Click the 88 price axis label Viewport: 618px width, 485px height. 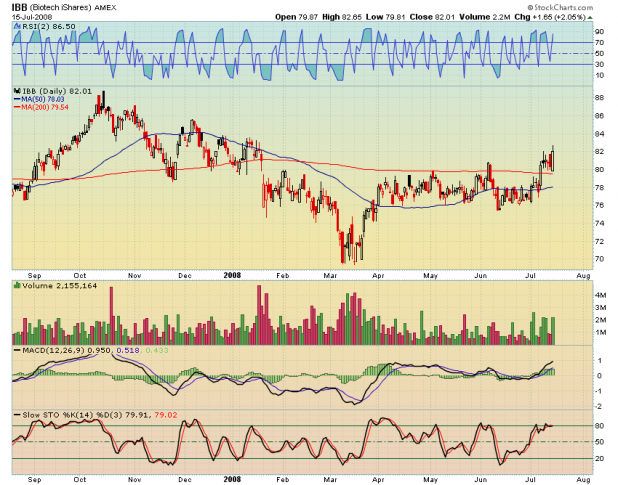[x=599, y=98]
